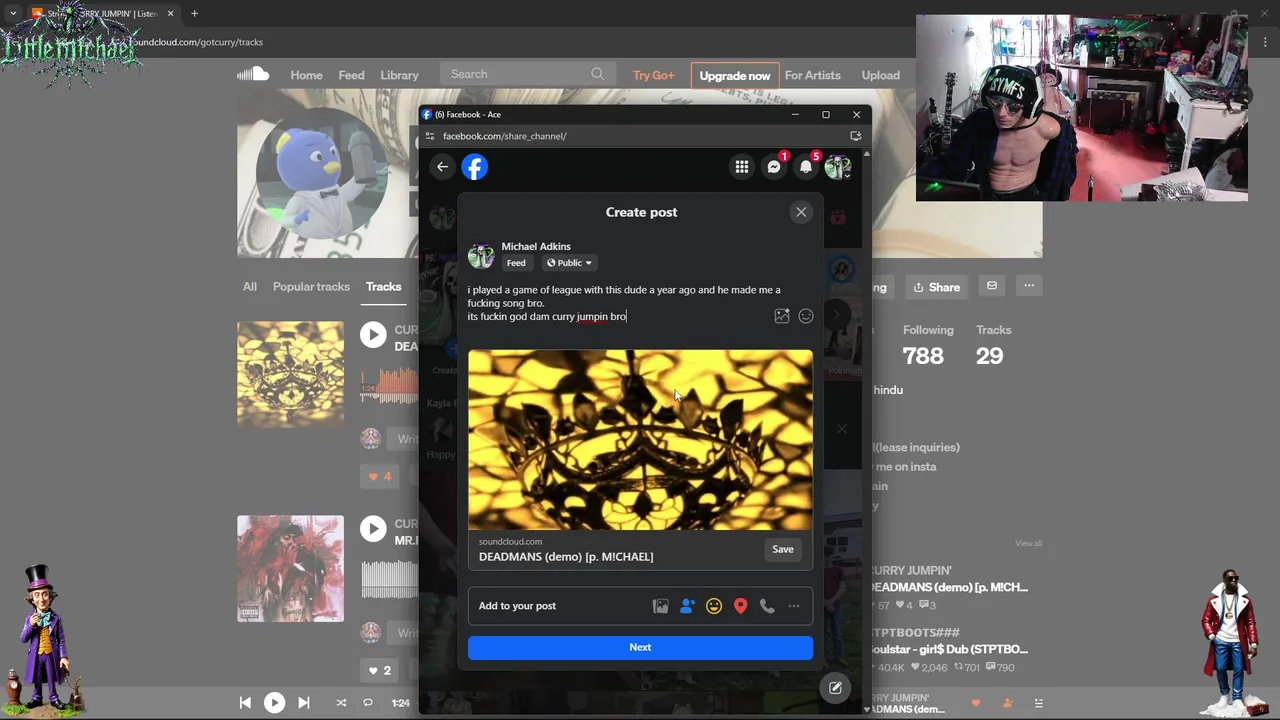Click message envelope button on profile
The height and width of the screenshot is (720, 1280).
click(992, 286)
